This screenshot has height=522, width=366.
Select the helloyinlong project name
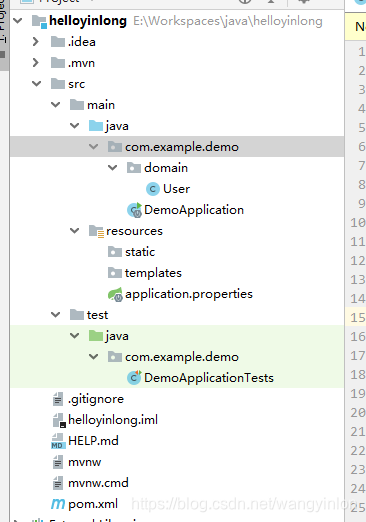[x=88, y=21]
